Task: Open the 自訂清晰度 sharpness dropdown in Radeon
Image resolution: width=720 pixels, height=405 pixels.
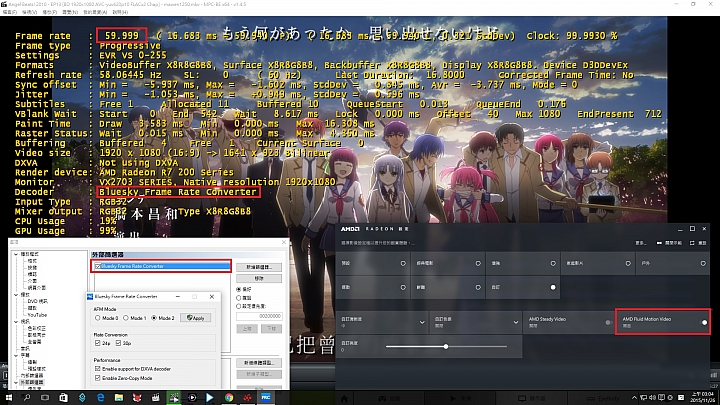Action: 422,322
